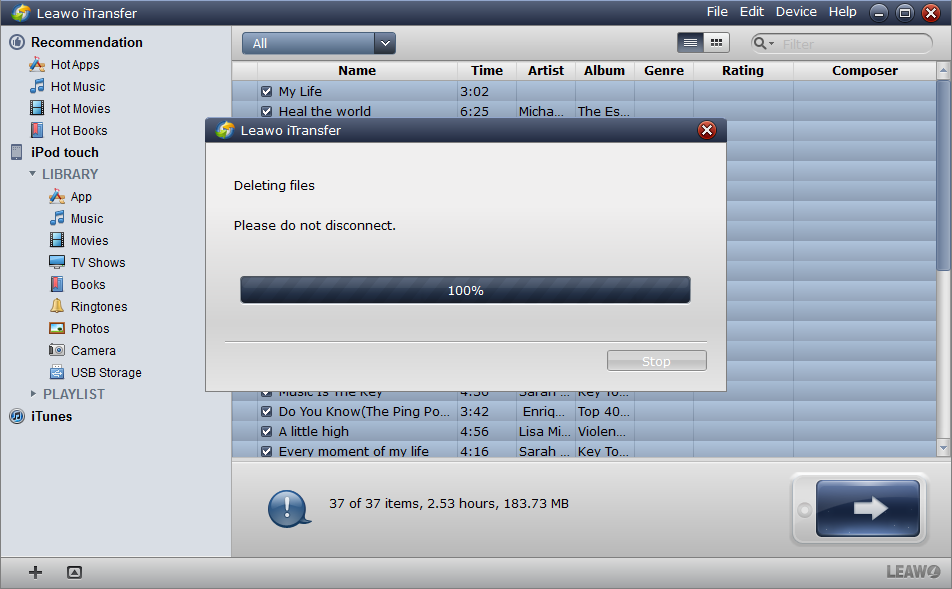Open the Photos library icon
This screenshot has height=589, width=952.
coord(57,329)
